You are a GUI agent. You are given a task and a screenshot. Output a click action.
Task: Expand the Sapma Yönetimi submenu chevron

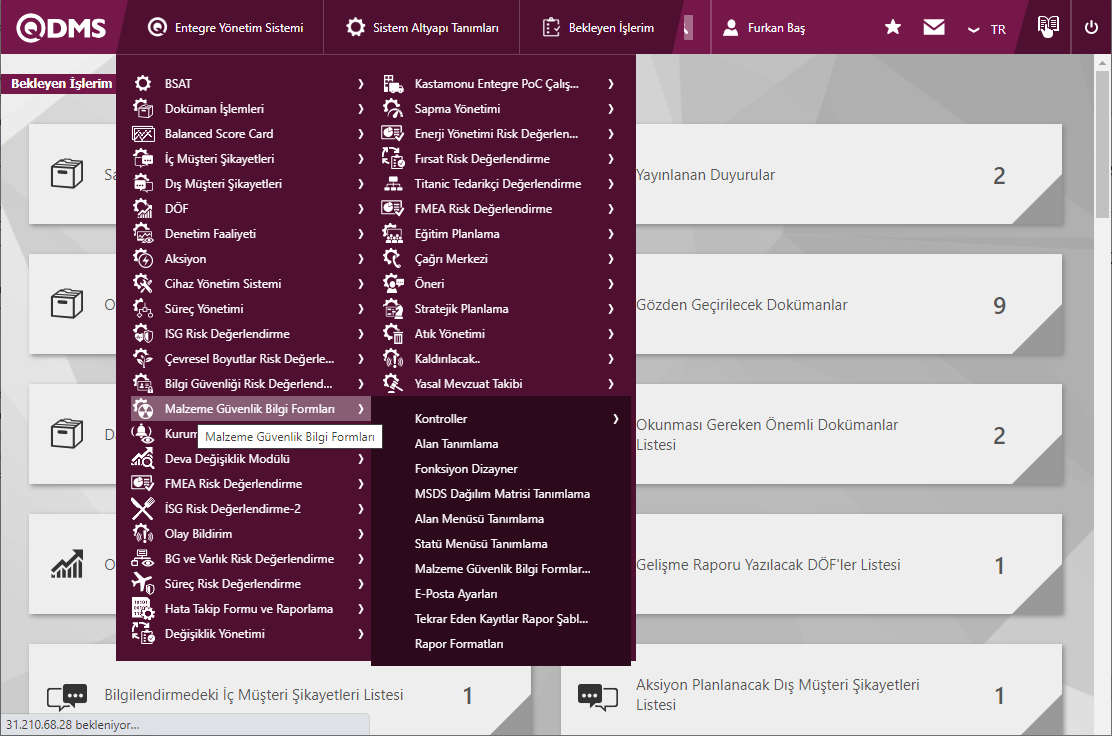(610, 109)
